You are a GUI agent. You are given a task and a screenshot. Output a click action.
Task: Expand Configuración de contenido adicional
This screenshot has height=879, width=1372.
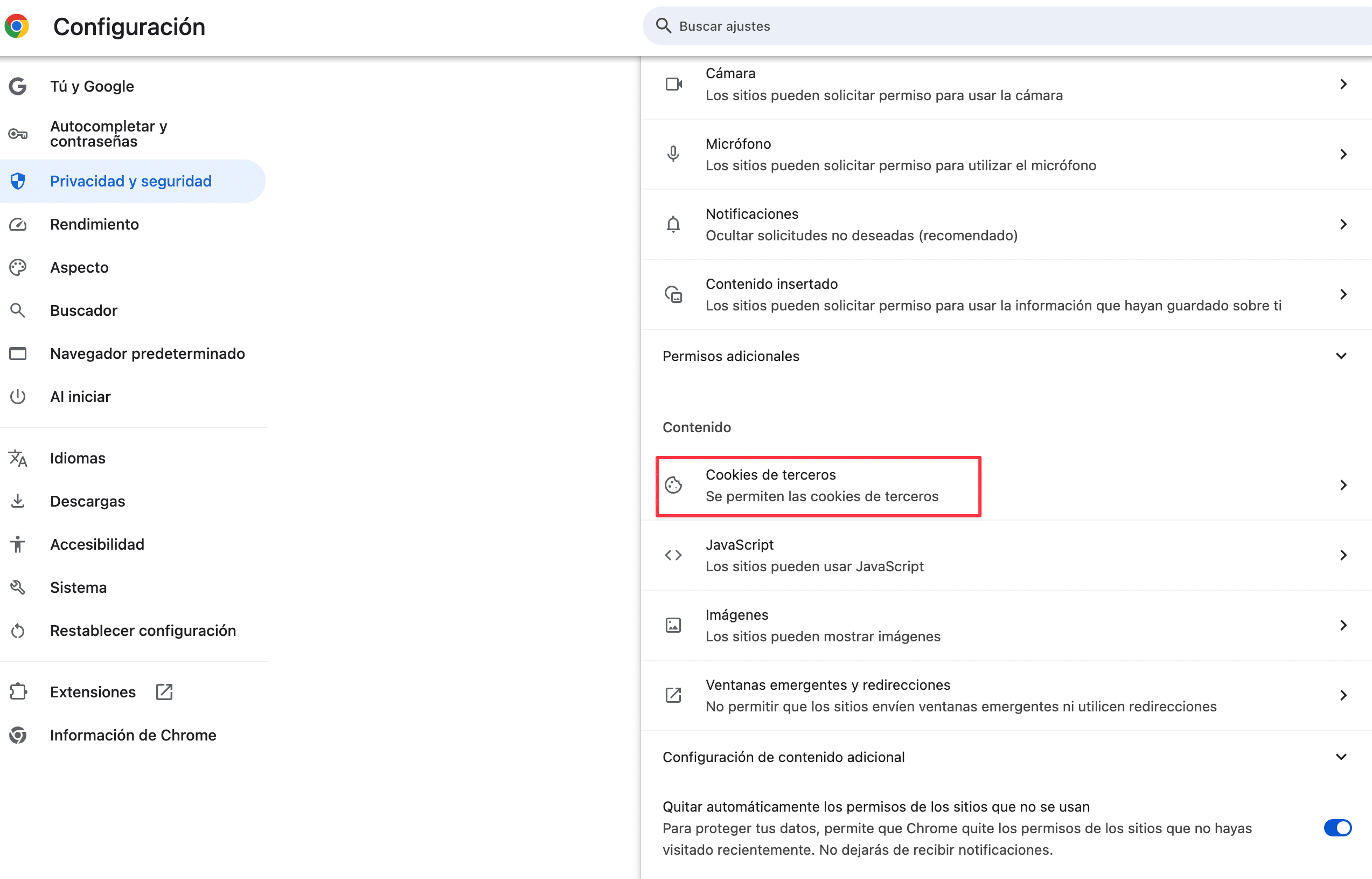click(1341, 757)
